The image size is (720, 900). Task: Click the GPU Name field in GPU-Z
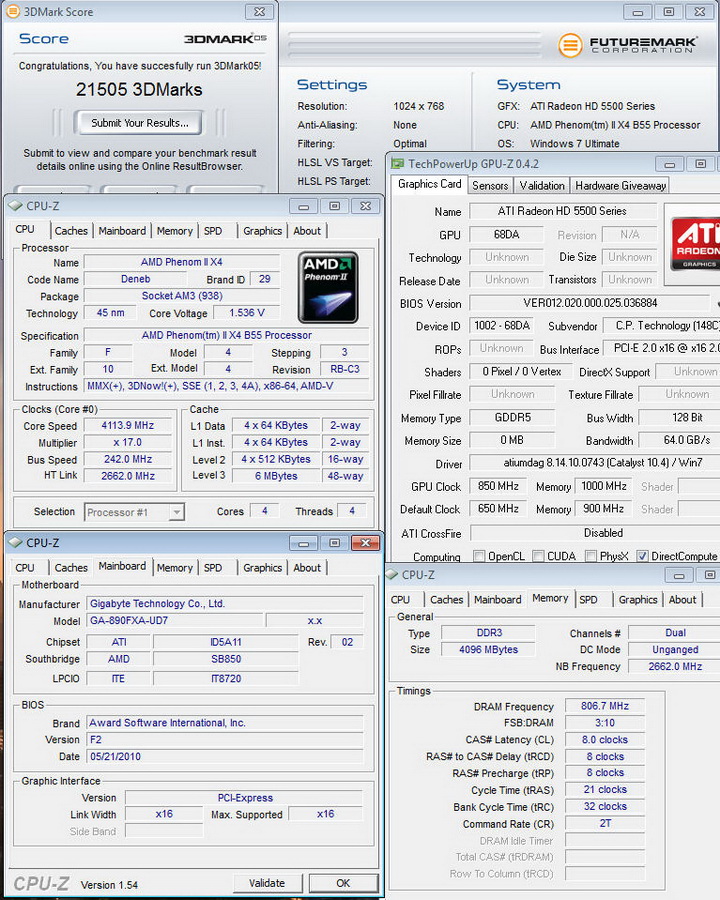(563, 211)
